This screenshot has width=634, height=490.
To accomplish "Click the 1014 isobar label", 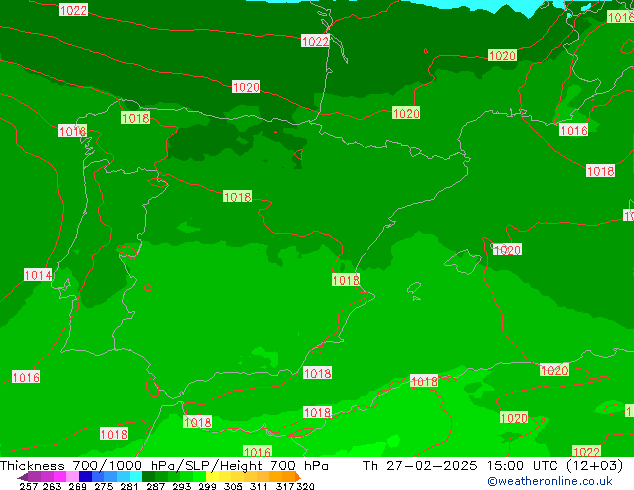I will click(x=38, y=275).
